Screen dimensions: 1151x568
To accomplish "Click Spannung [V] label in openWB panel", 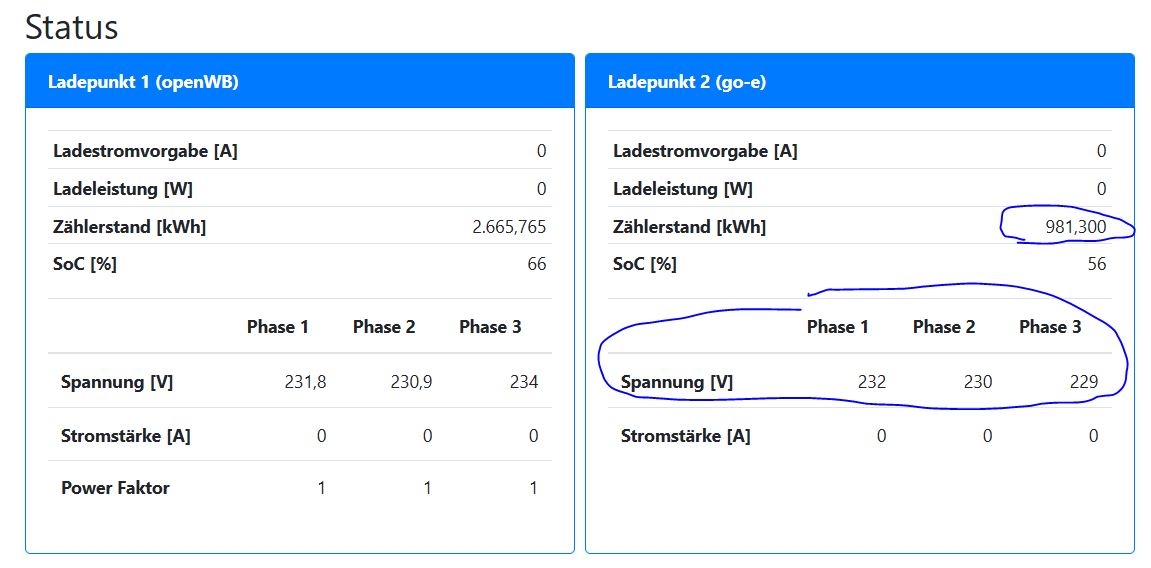I will coord(117,382).
